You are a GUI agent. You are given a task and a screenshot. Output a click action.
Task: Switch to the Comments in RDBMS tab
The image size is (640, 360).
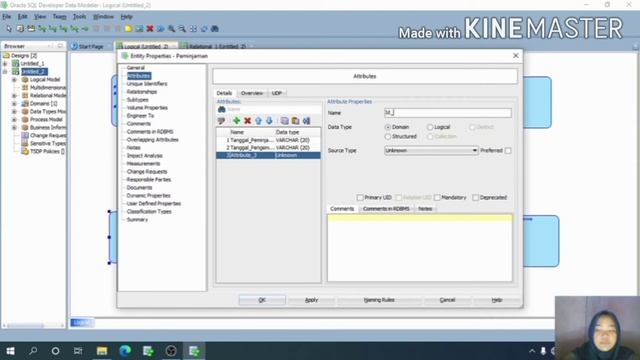pyautogui.click(x=386, y=209)
